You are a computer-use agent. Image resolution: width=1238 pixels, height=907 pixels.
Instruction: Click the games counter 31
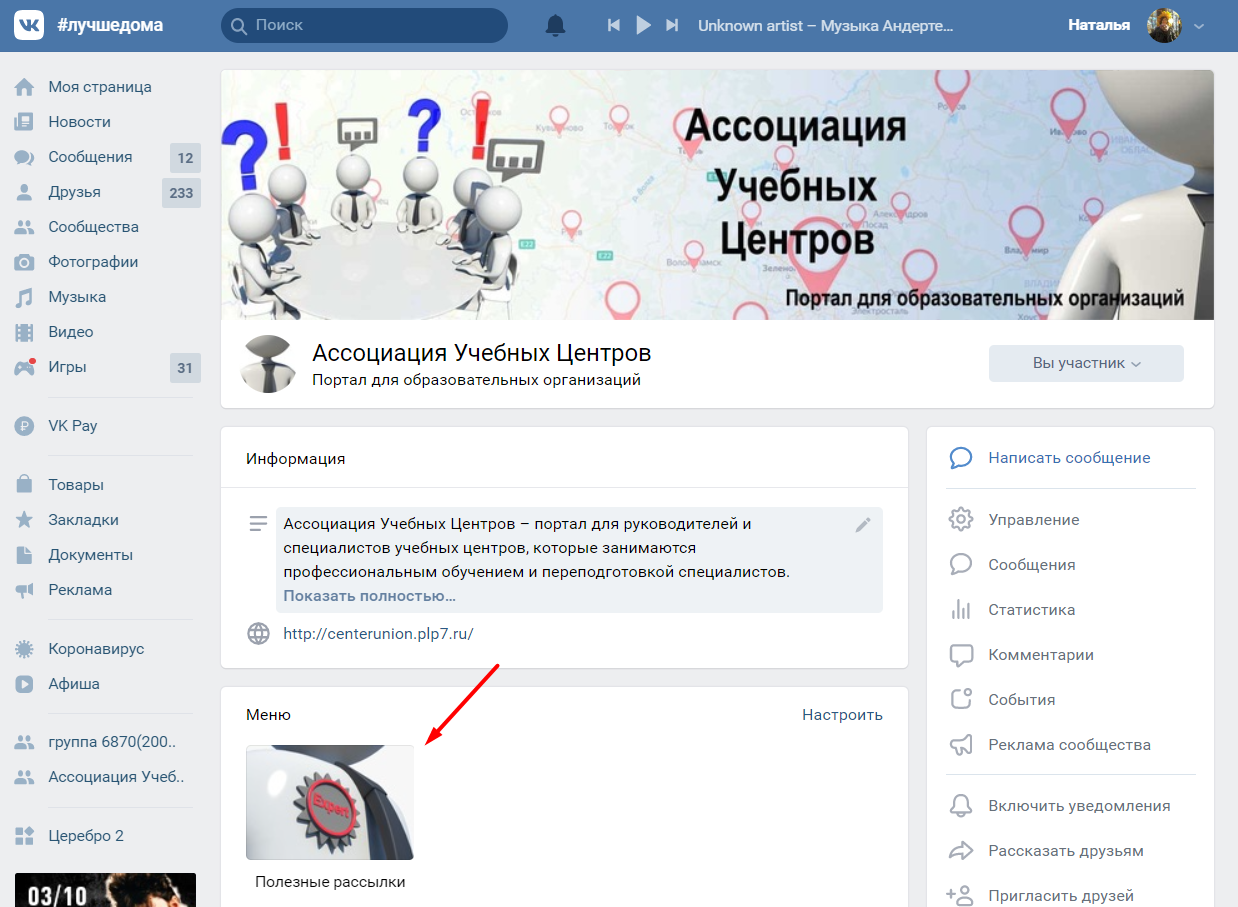pos(185,368)
